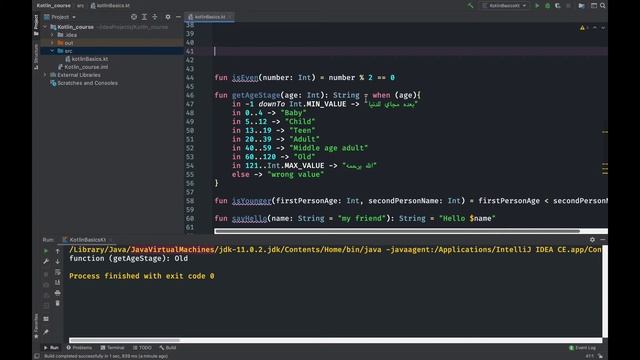
Task: Toggle tool window bars icon at bottom-left corner
Action: click(x=37, y=356)
